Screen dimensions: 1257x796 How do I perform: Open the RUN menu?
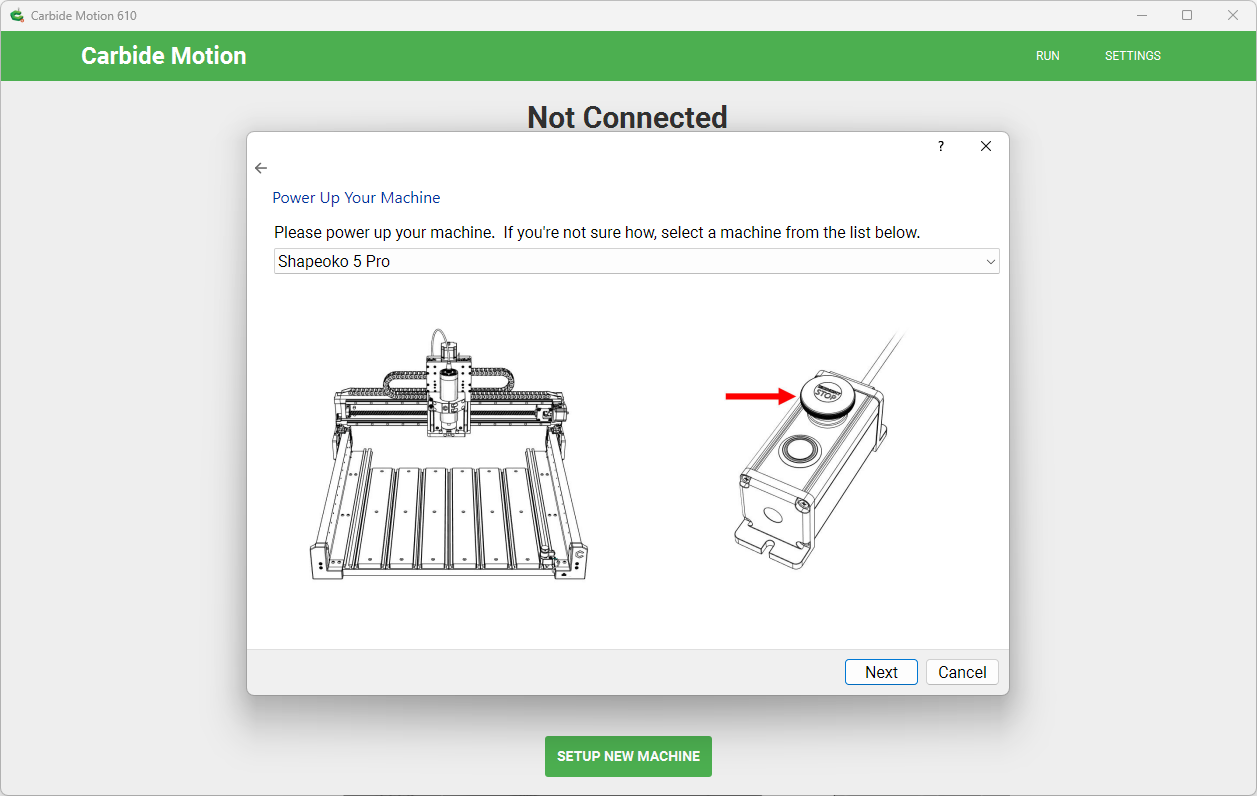tap(1048, 56)
